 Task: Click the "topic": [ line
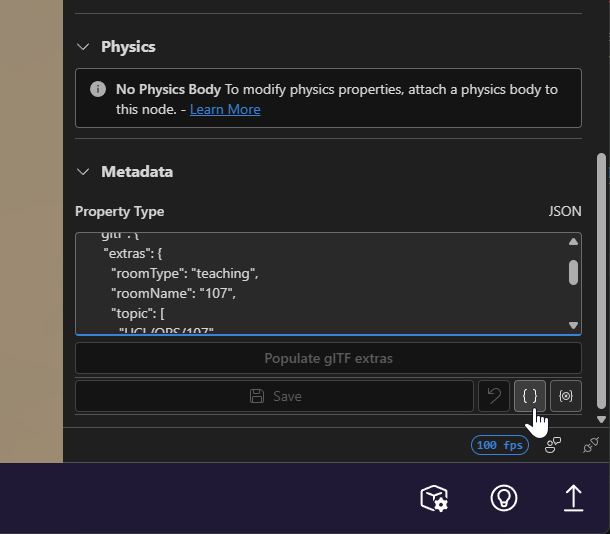pyautogui.click(x=138, y=313)
